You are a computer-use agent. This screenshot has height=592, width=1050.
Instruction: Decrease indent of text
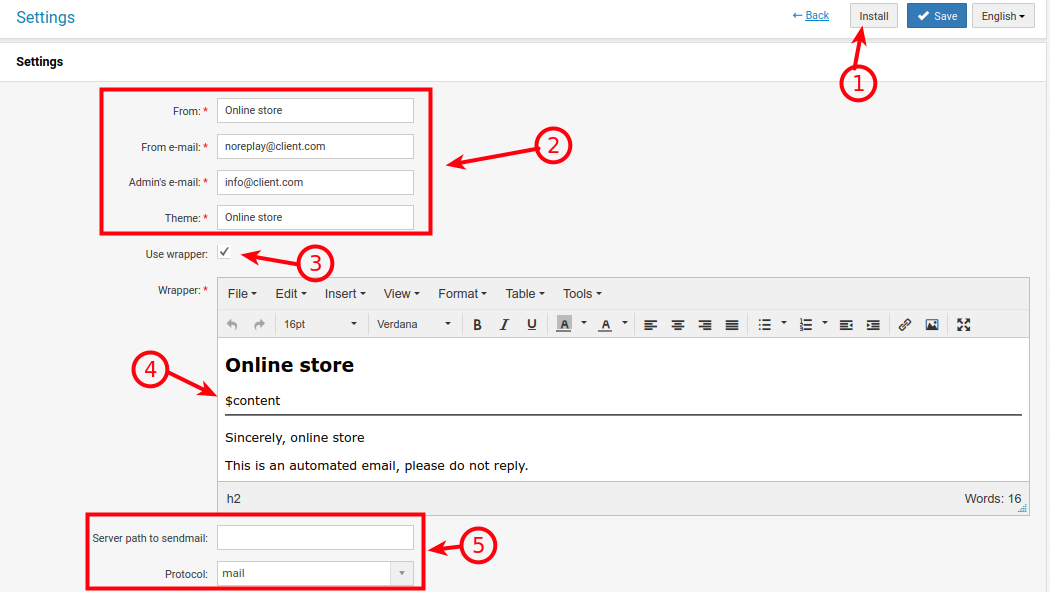[x=846, y=325]
